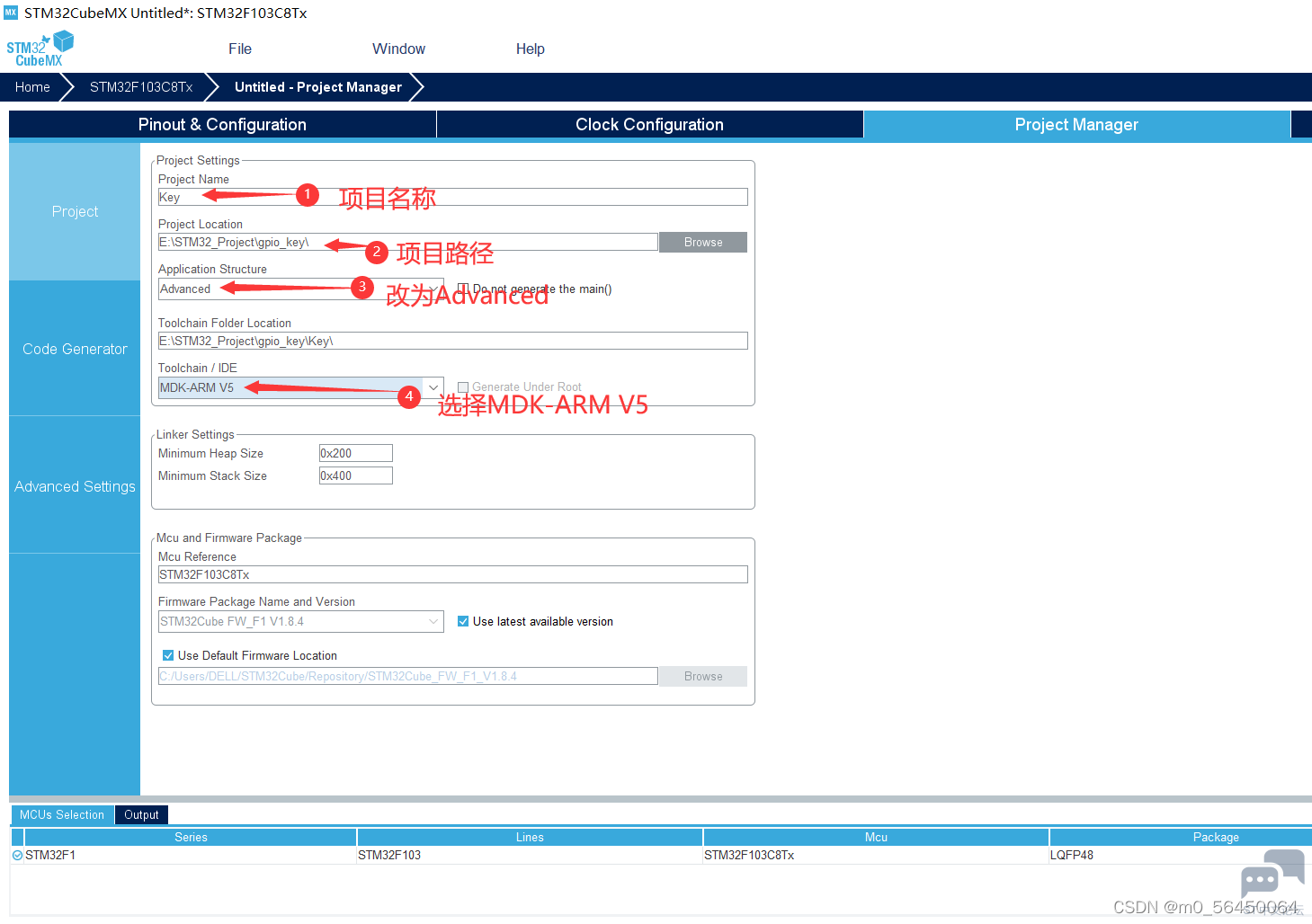Browse for the project location
This screenshot has height=924, width=1312.
(x=703, y=243)
